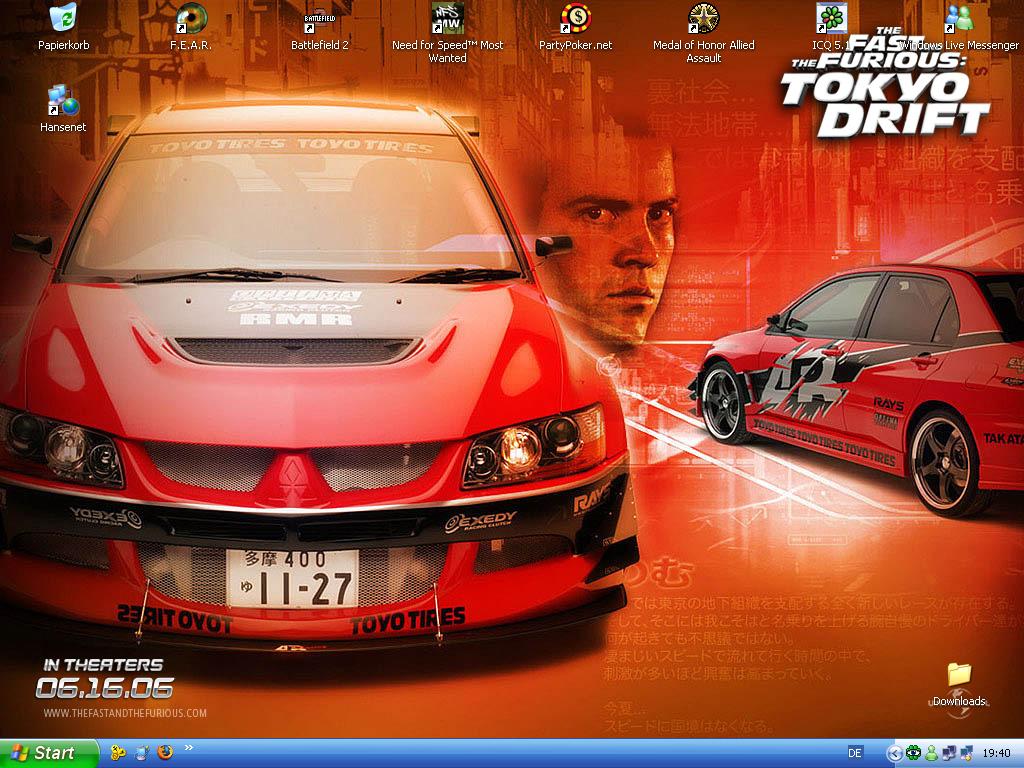Open the Papierkorb recycle bin icon
The height and width of the screenshot is (768, 1024).
pos(63,18)
